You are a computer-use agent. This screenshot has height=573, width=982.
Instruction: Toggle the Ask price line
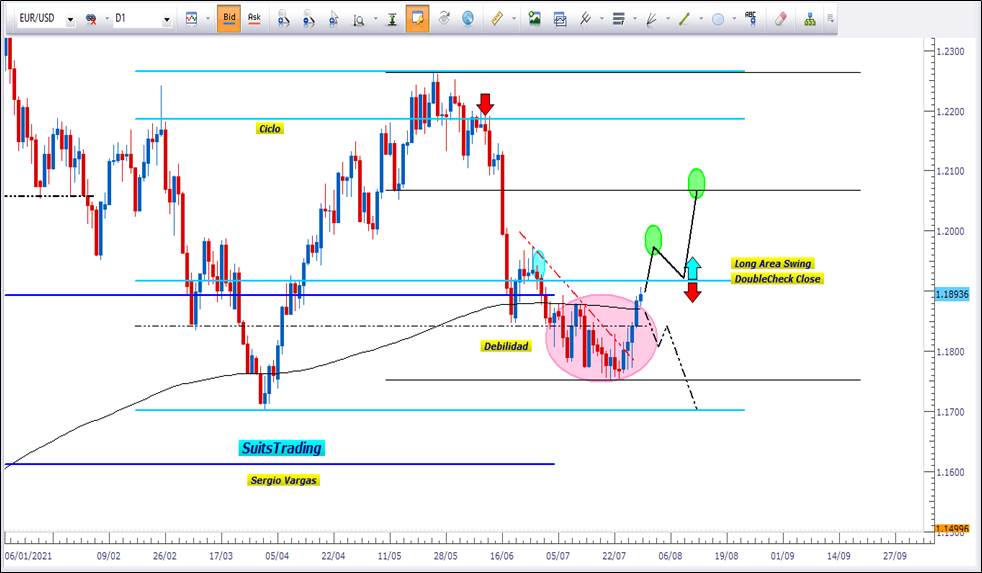point(254,18)
